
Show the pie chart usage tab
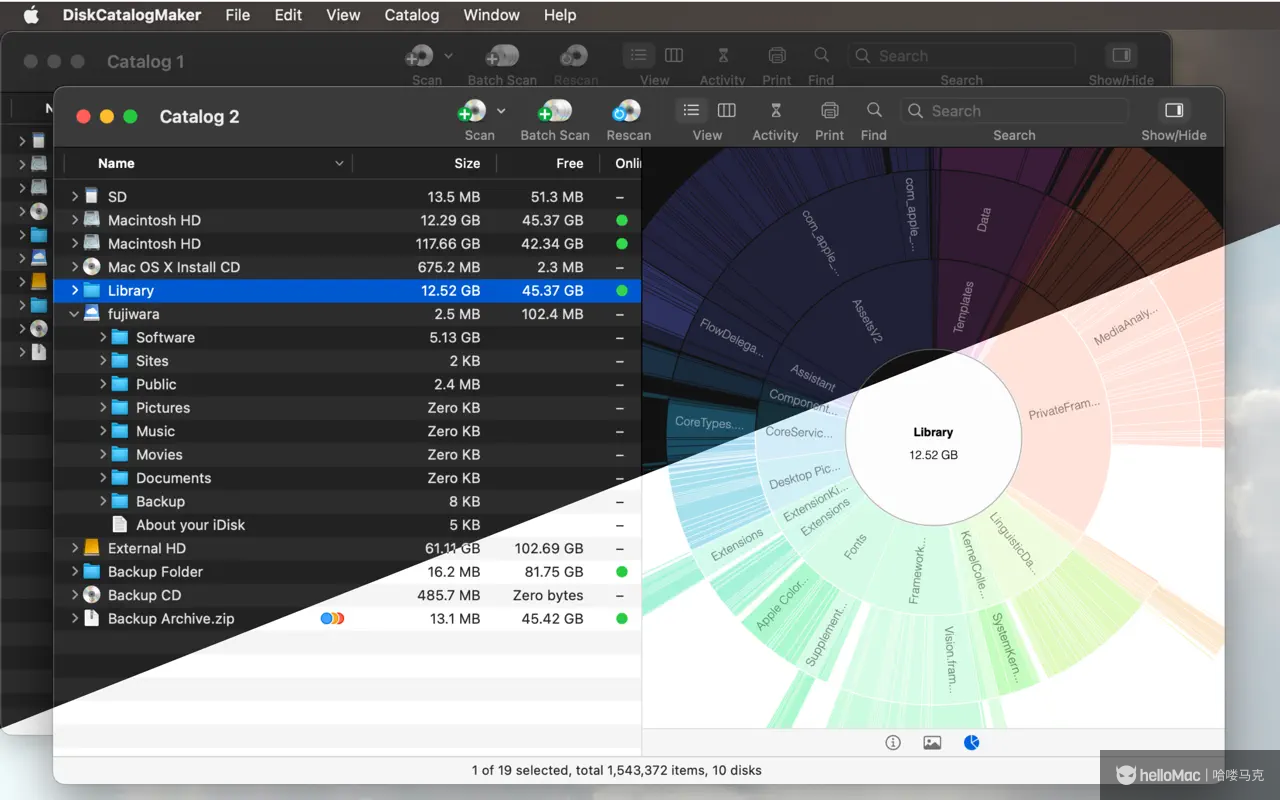(972, 742)
